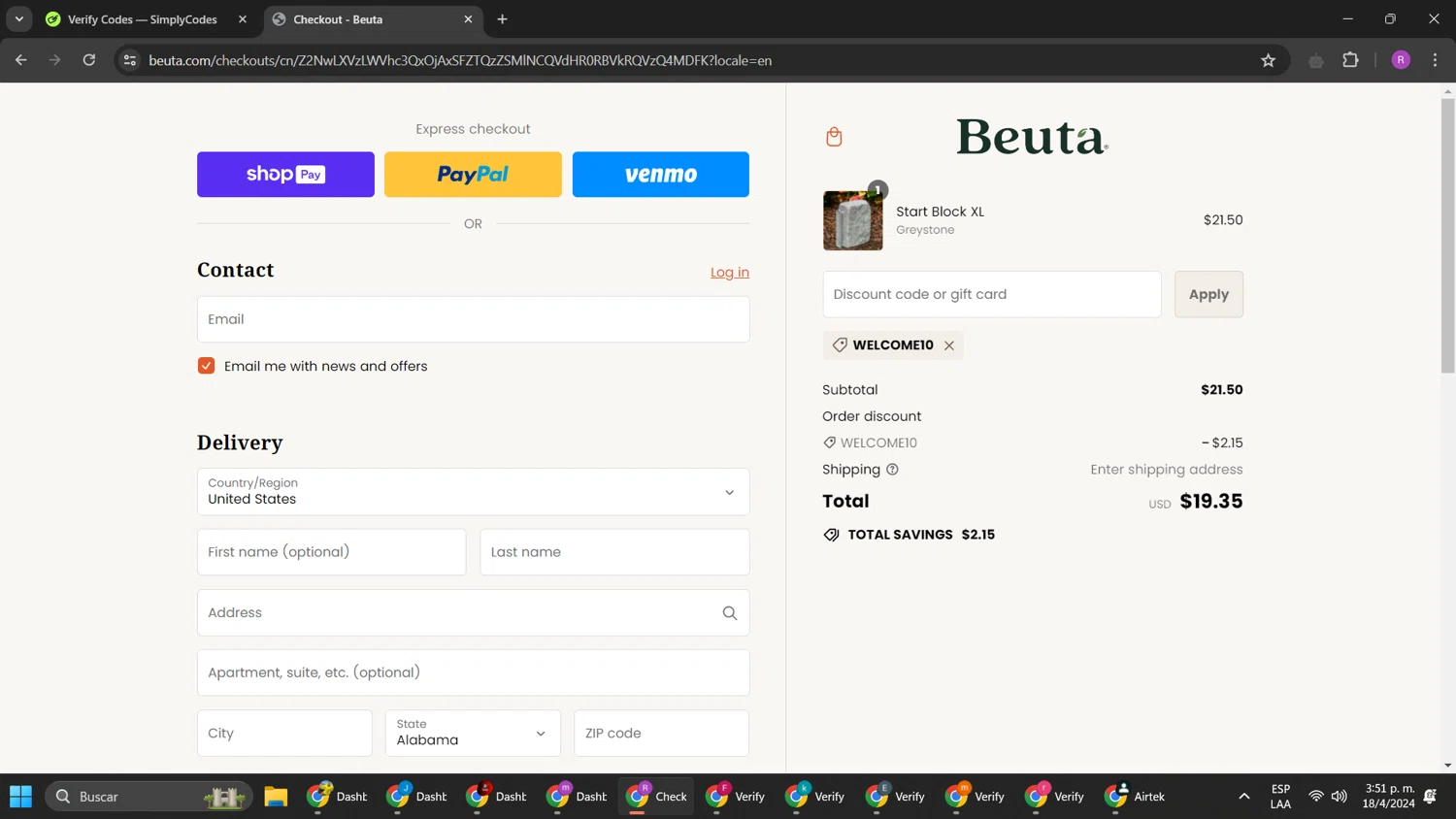View site information icon in address bar
The image size is (1456, 819).
point(129,60)
